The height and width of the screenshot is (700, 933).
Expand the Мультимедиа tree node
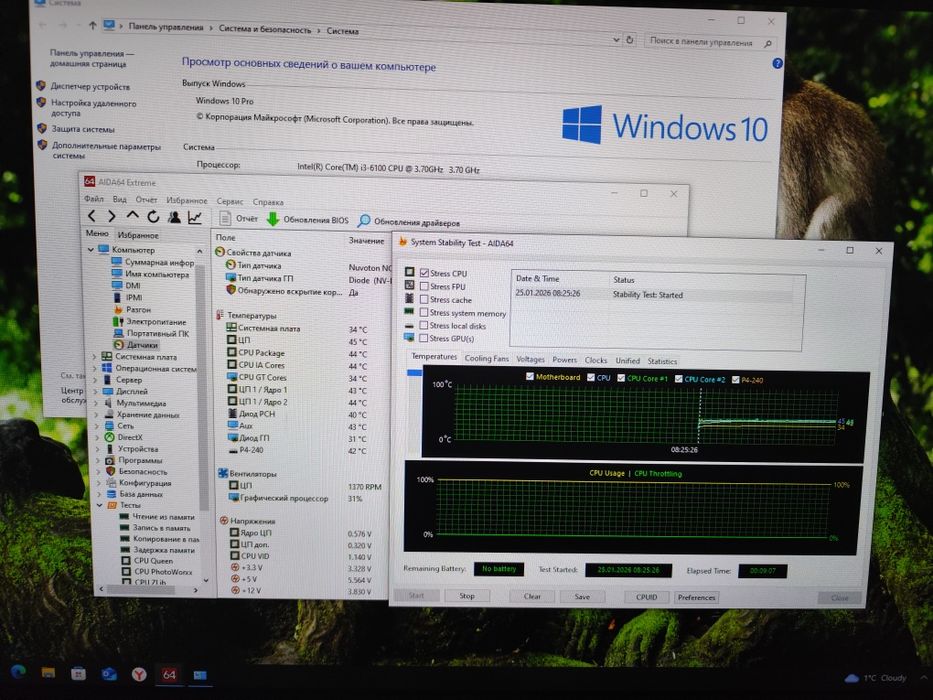click(96, 403)
